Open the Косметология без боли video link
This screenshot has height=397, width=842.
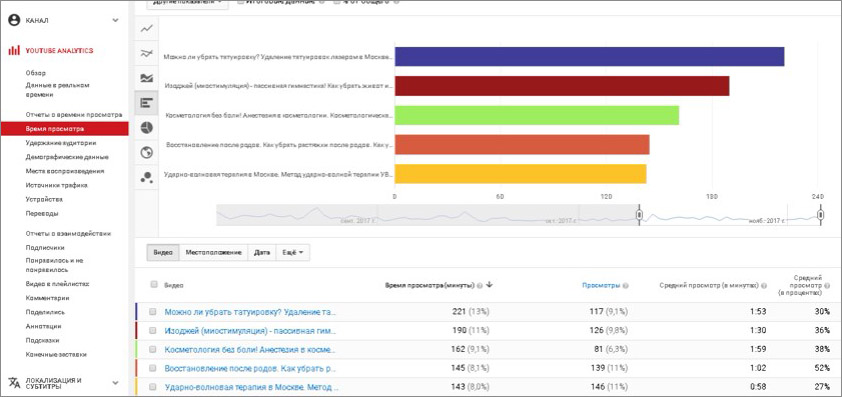250,350
